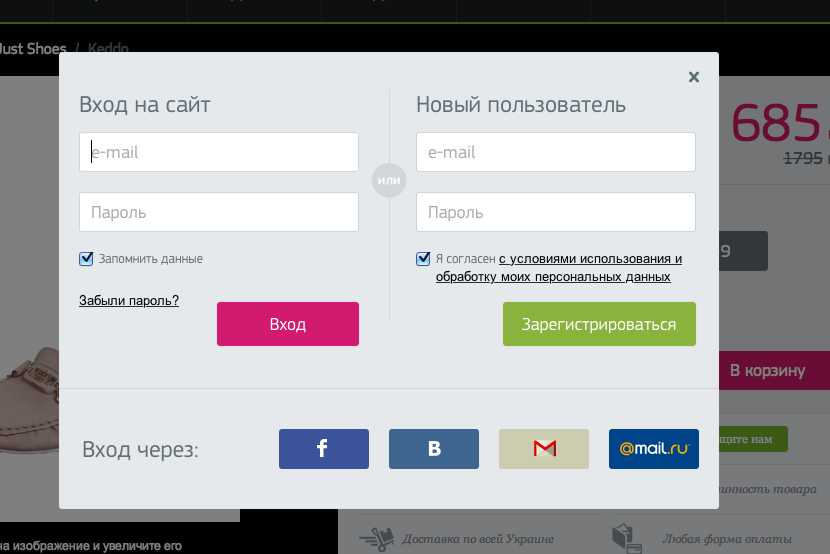Toggle the 'Я согласен' terms checkbox
The width and height of the screenshot is (830, 554).
(x=423, y=259)
